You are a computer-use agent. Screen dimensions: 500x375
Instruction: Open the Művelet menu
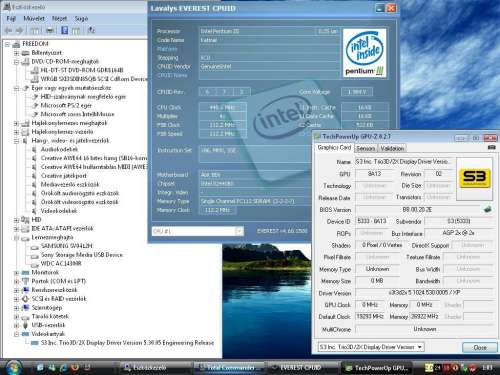click(34, 19)
